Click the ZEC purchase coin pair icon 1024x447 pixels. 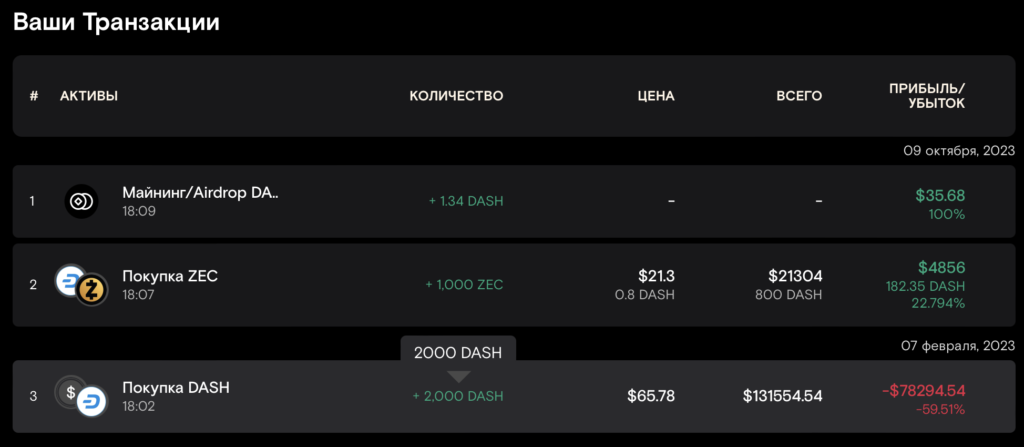click(x=81, y=284)
